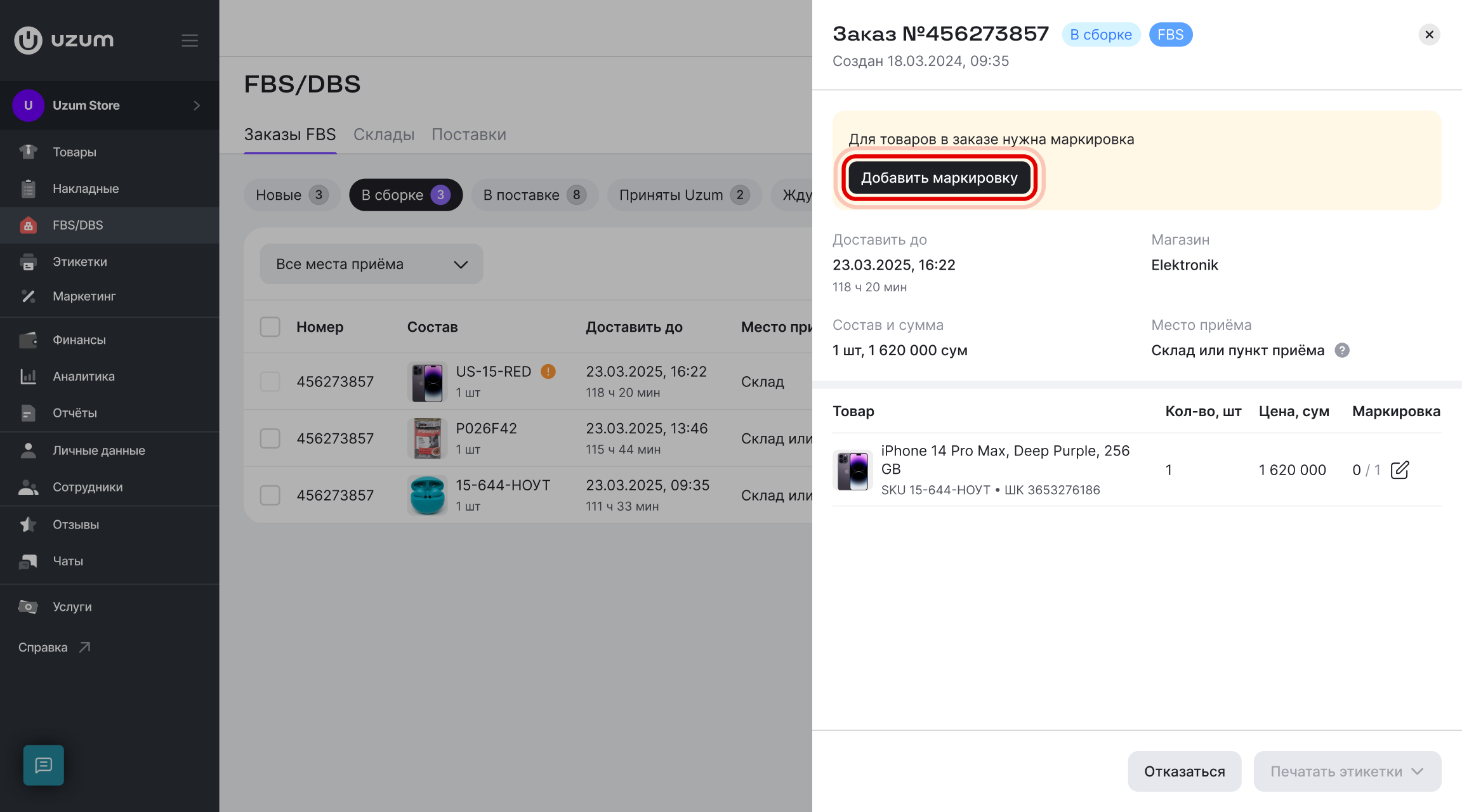Viewport: 1462px width, 812px height.
Task: Open Печатать этикетки dropdown button
Action: pos(1347,771)
